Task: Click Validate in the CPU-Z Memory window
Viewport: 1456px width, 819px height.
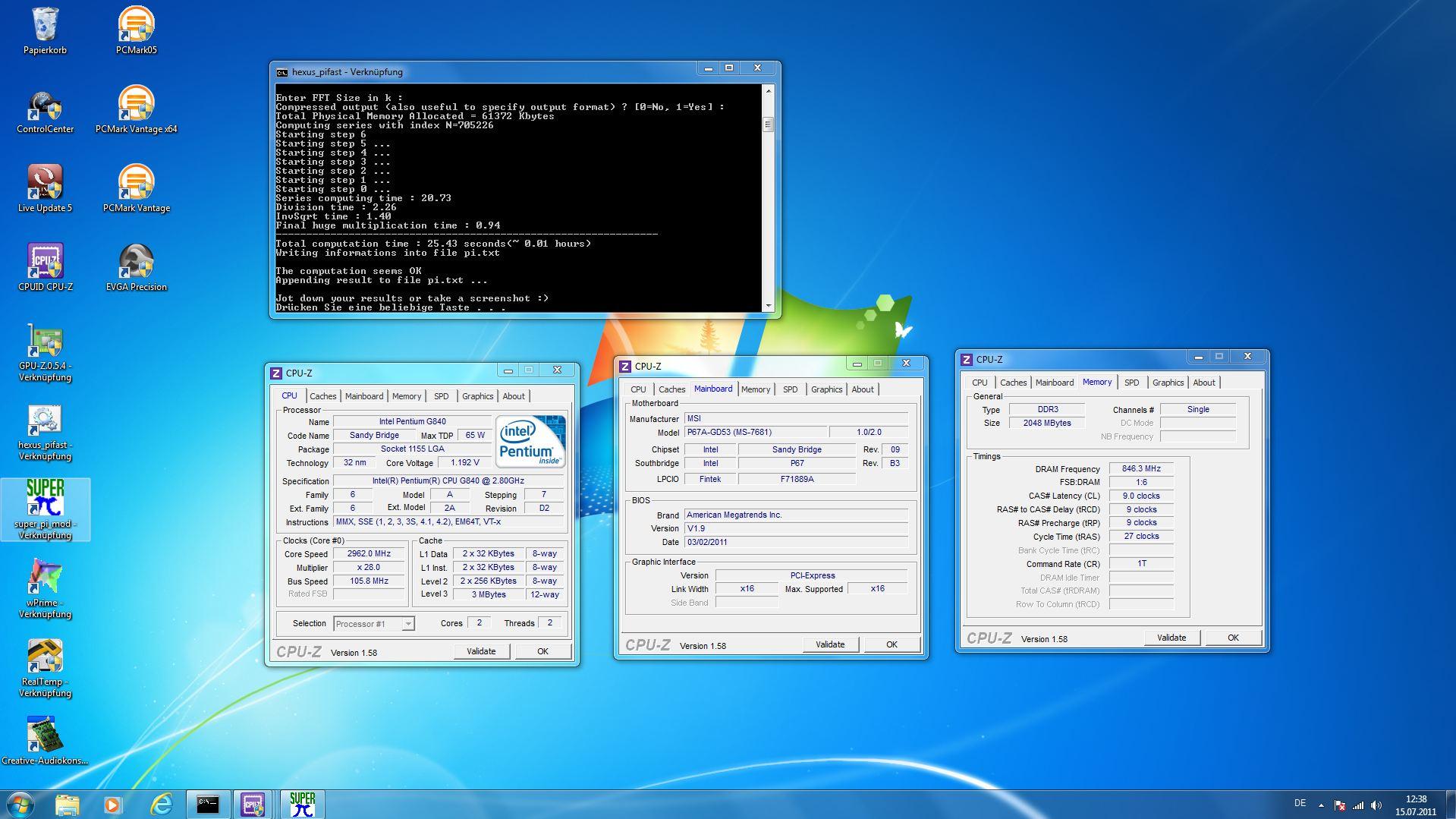Action: point(1171,638)
